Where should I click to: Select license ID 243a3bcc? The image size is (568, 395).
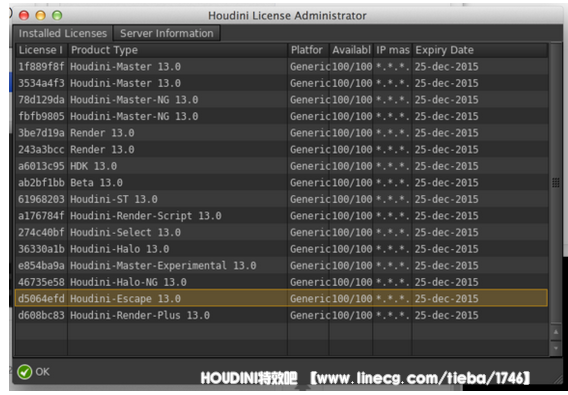pos(41,150)
